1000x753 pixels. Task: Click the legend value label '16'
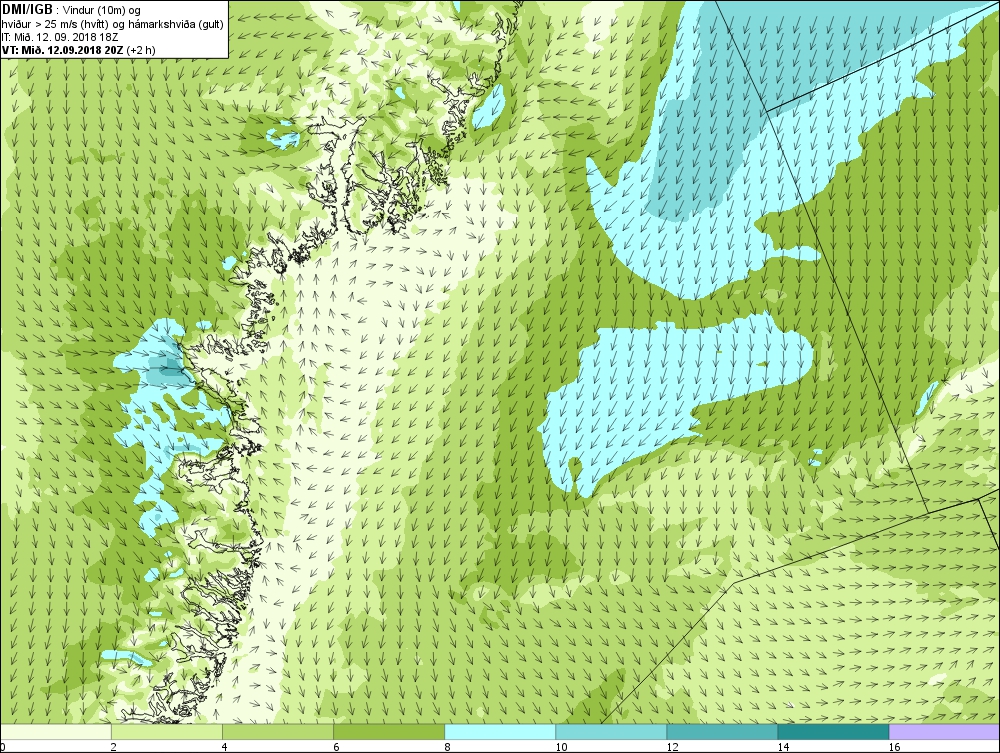tap(894, 747)
